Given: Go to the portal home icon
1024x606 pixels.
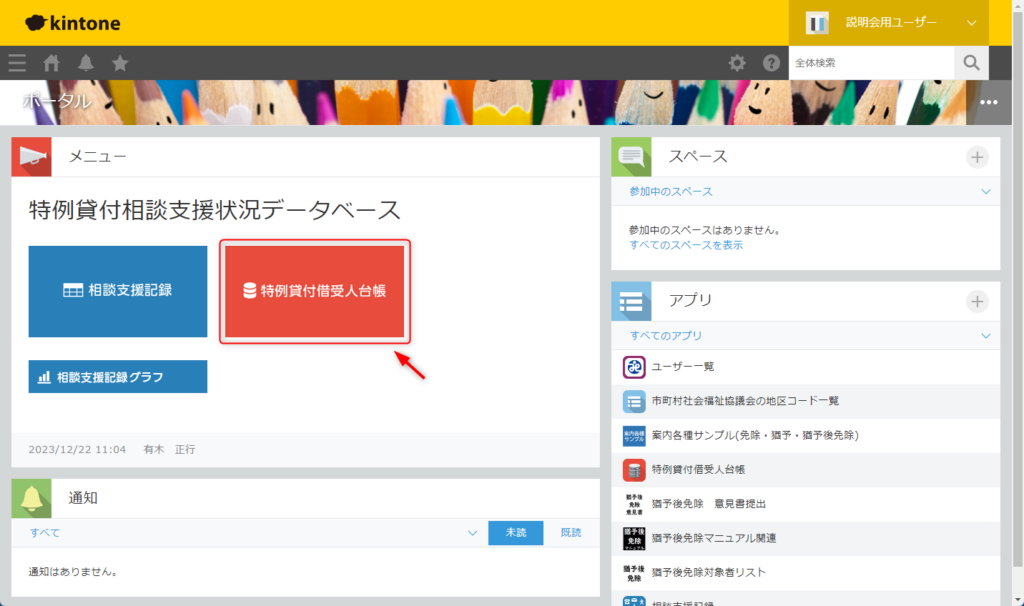Looking at the screenshot, I should coord(51,63).
